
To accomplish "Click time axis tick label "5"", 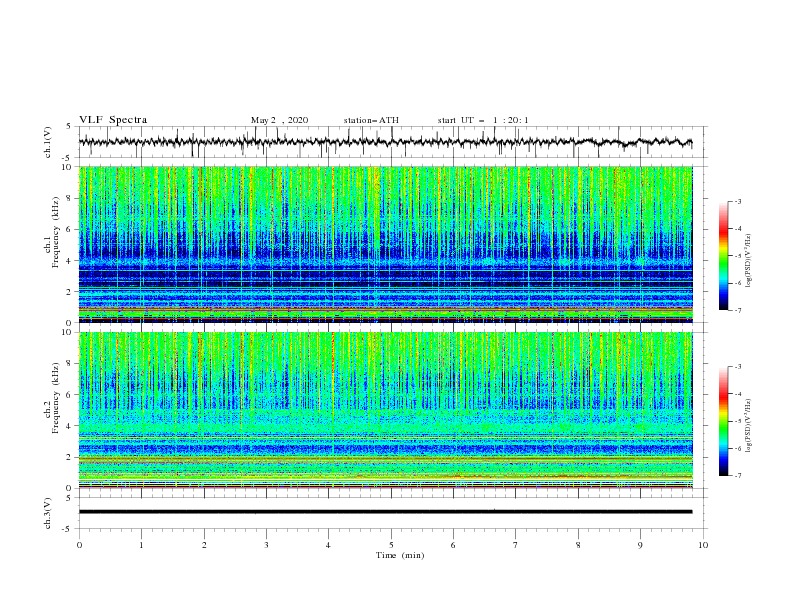I will pyautogui.click(x=391, y=545).
